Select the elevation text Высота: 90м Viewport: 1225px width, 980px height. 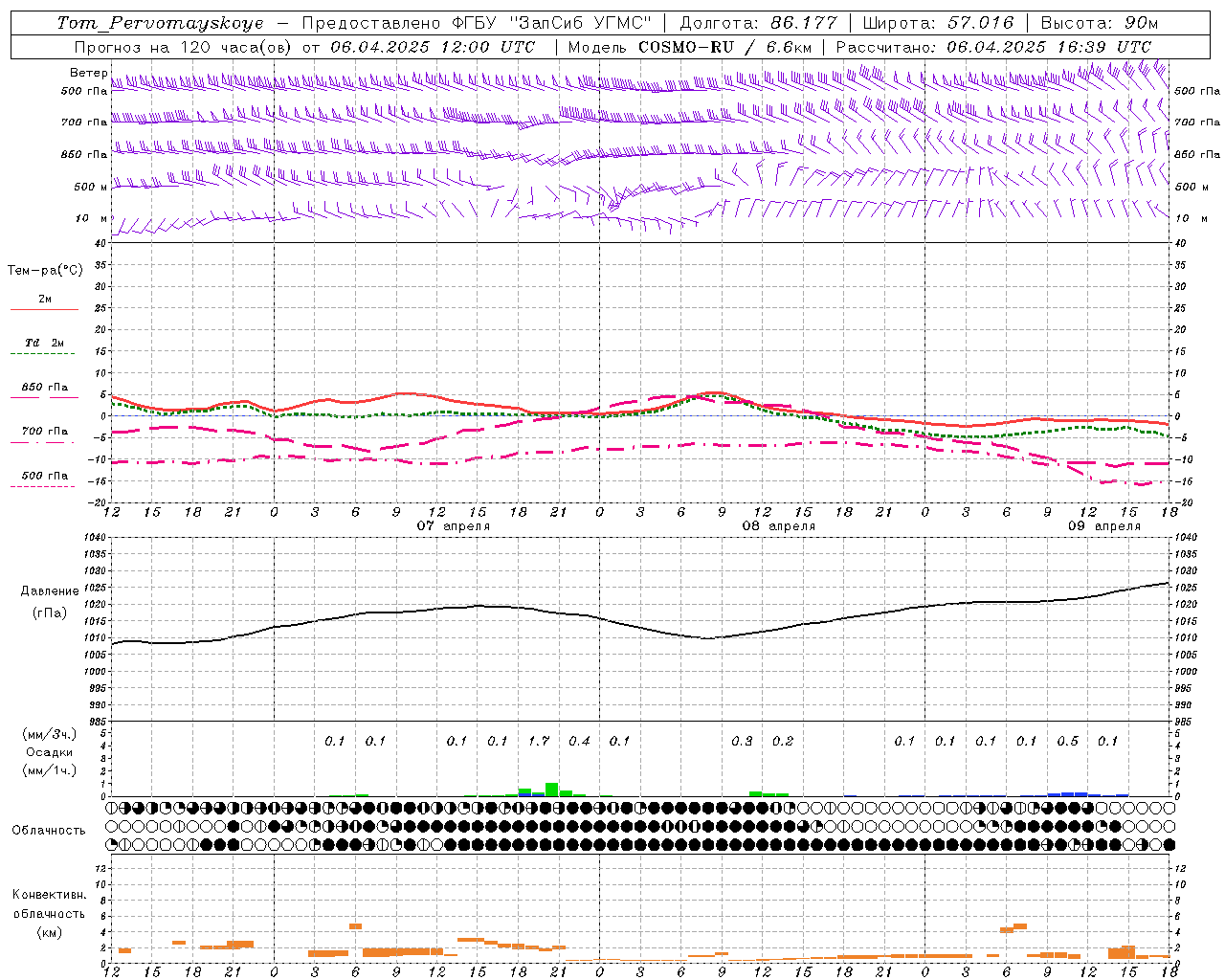[1099, 23]
